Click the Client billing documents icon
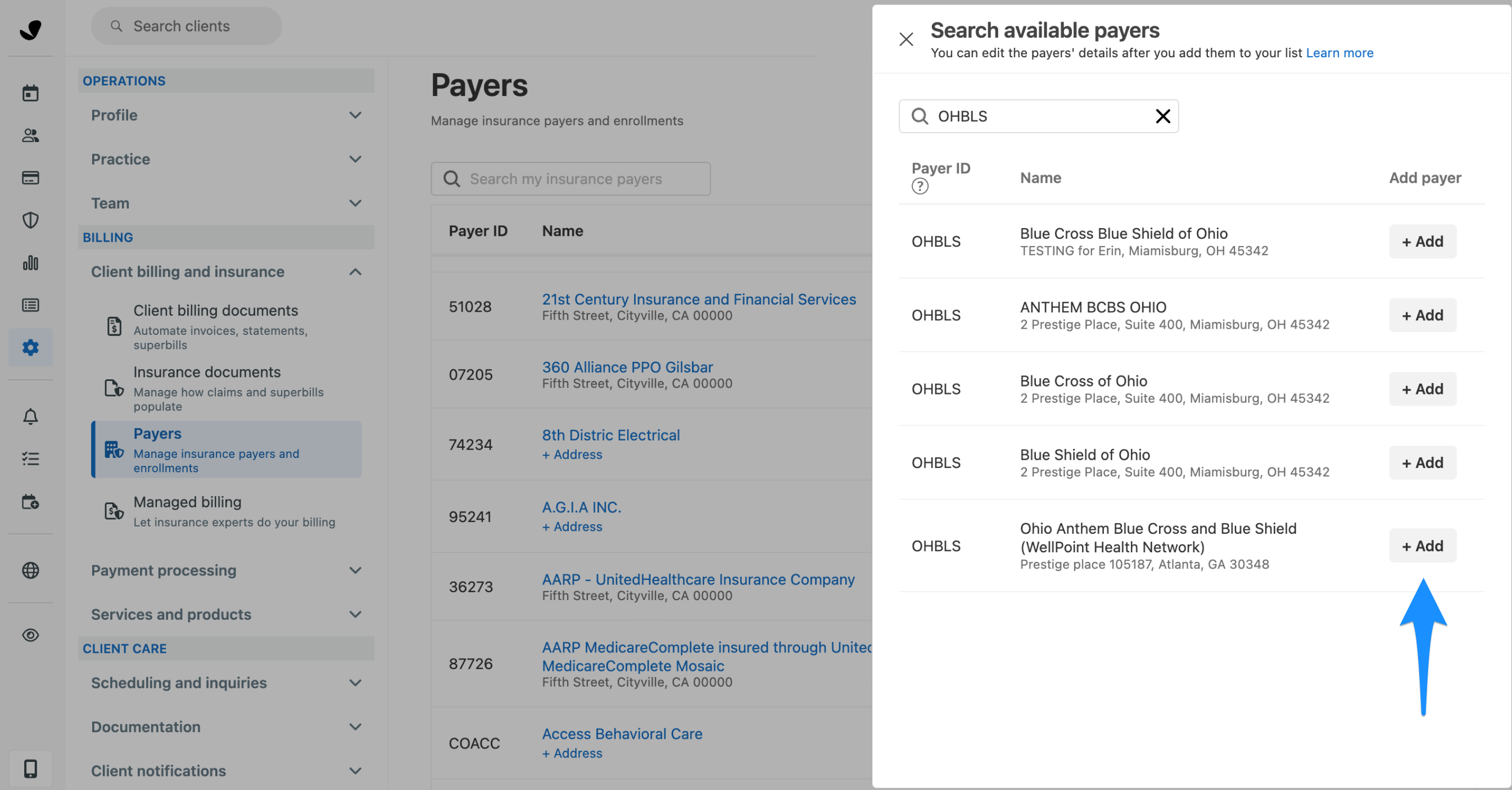Image resolution: width=1512 pixels, height=790 pixels. pyautogui.click(x=115, y=326)
